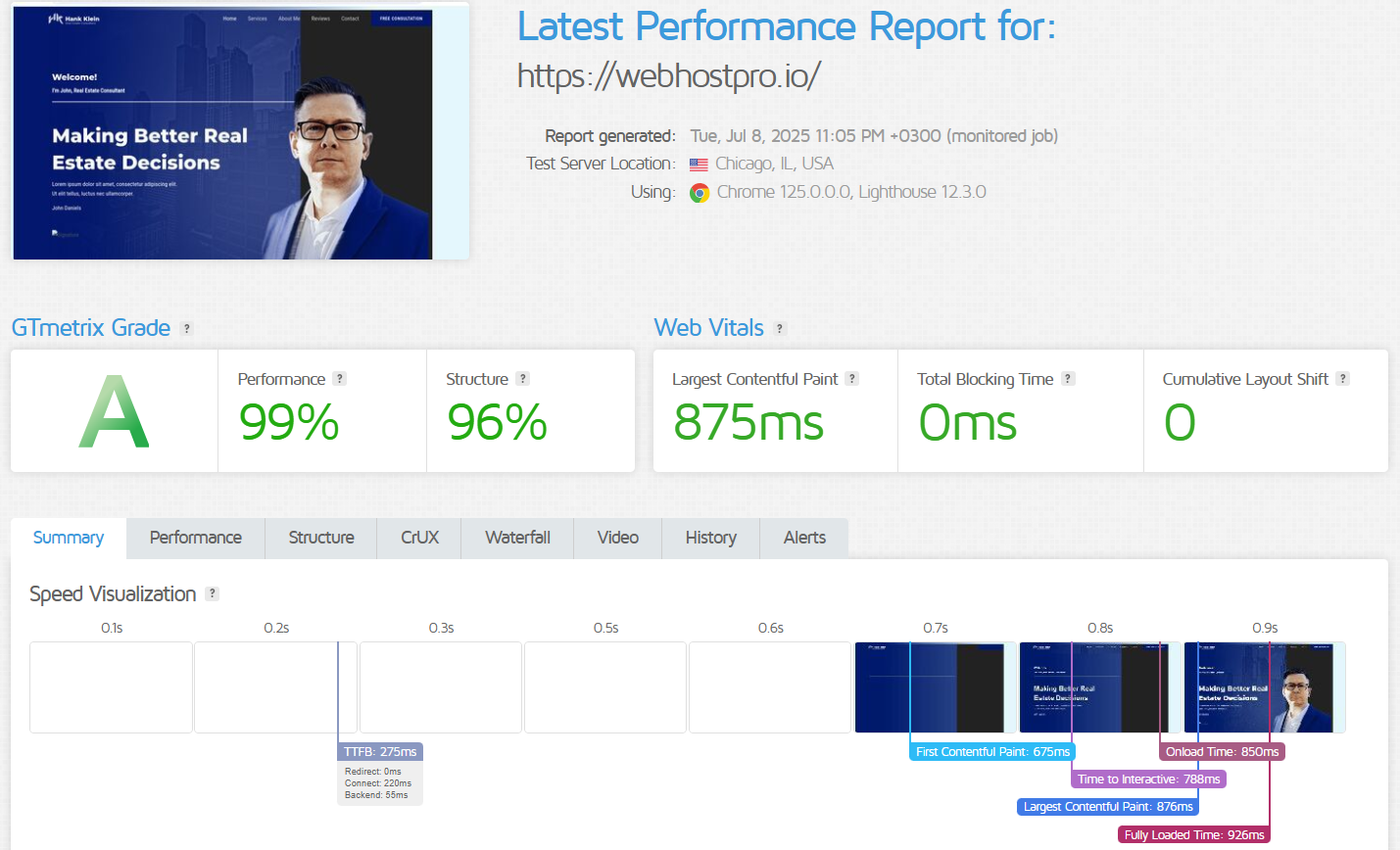Viewport: 1400px width, 850px height.
Task: Click Latest Performance Report for heading
Action: [787, 26]
